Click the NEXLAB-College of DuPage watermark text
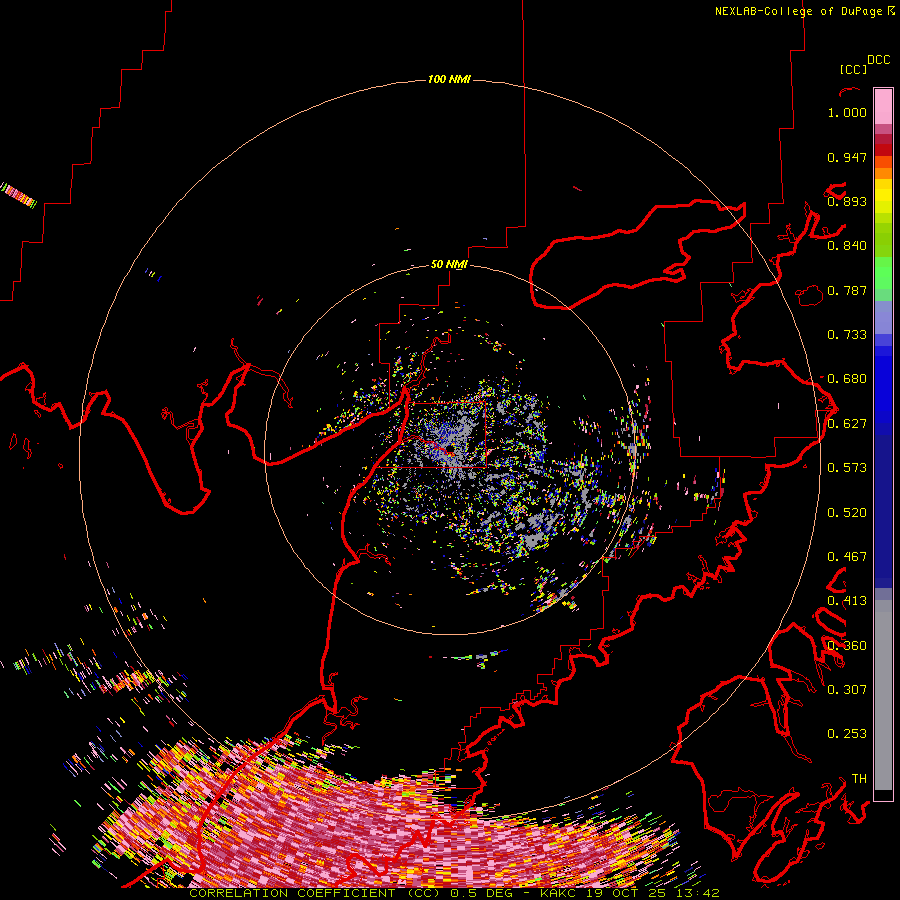The height and width of the screenshot is (900, 900). [804, 11]
